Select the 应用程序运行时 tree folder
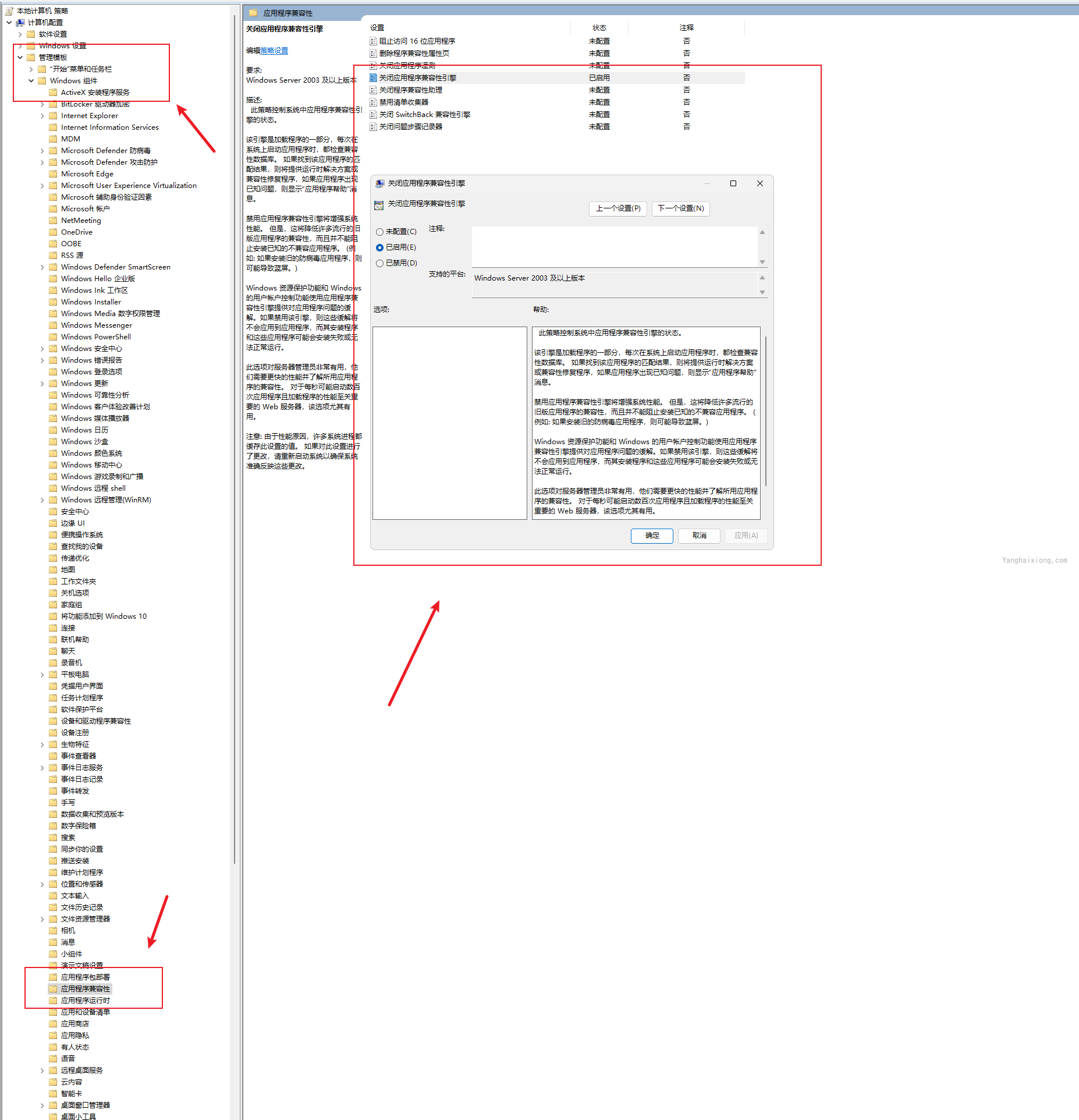This screenshot has width=1079, height=1120. pyautogui.click(x=86, y=1000)
